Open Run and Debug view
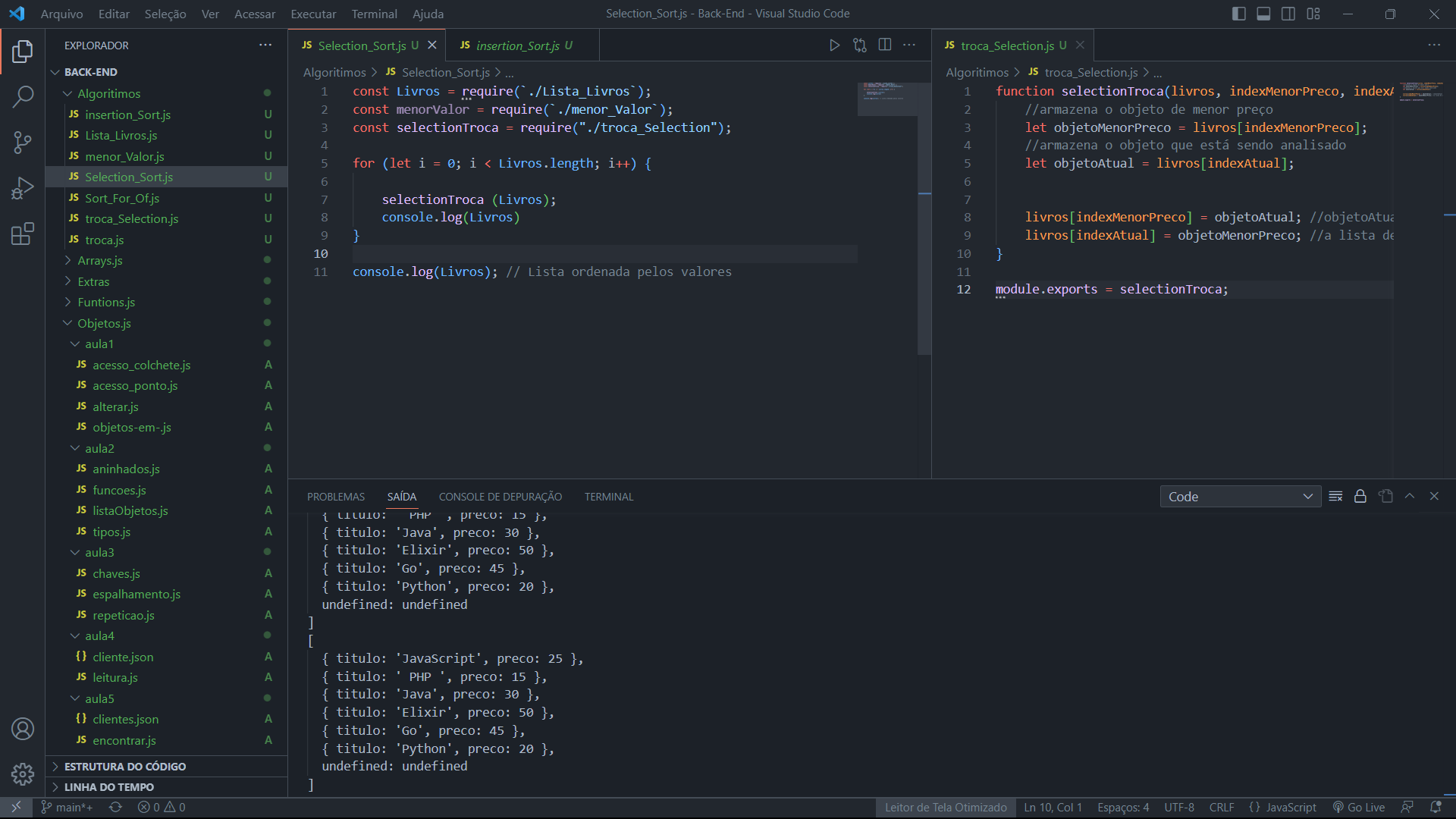This screenshot has height=819, width=1456. pos(23,187)
